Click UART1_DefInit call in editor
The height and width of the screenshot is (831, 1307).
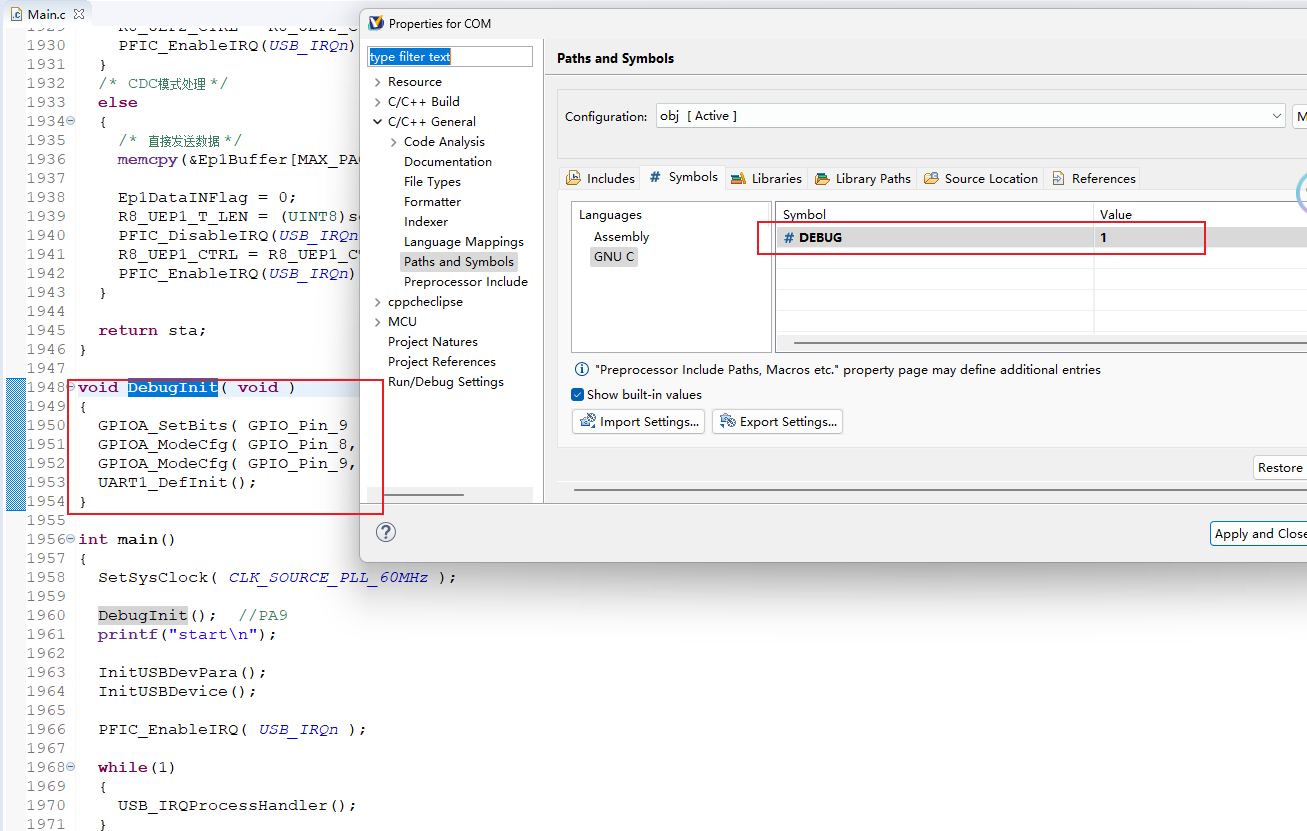pos(177,482)
